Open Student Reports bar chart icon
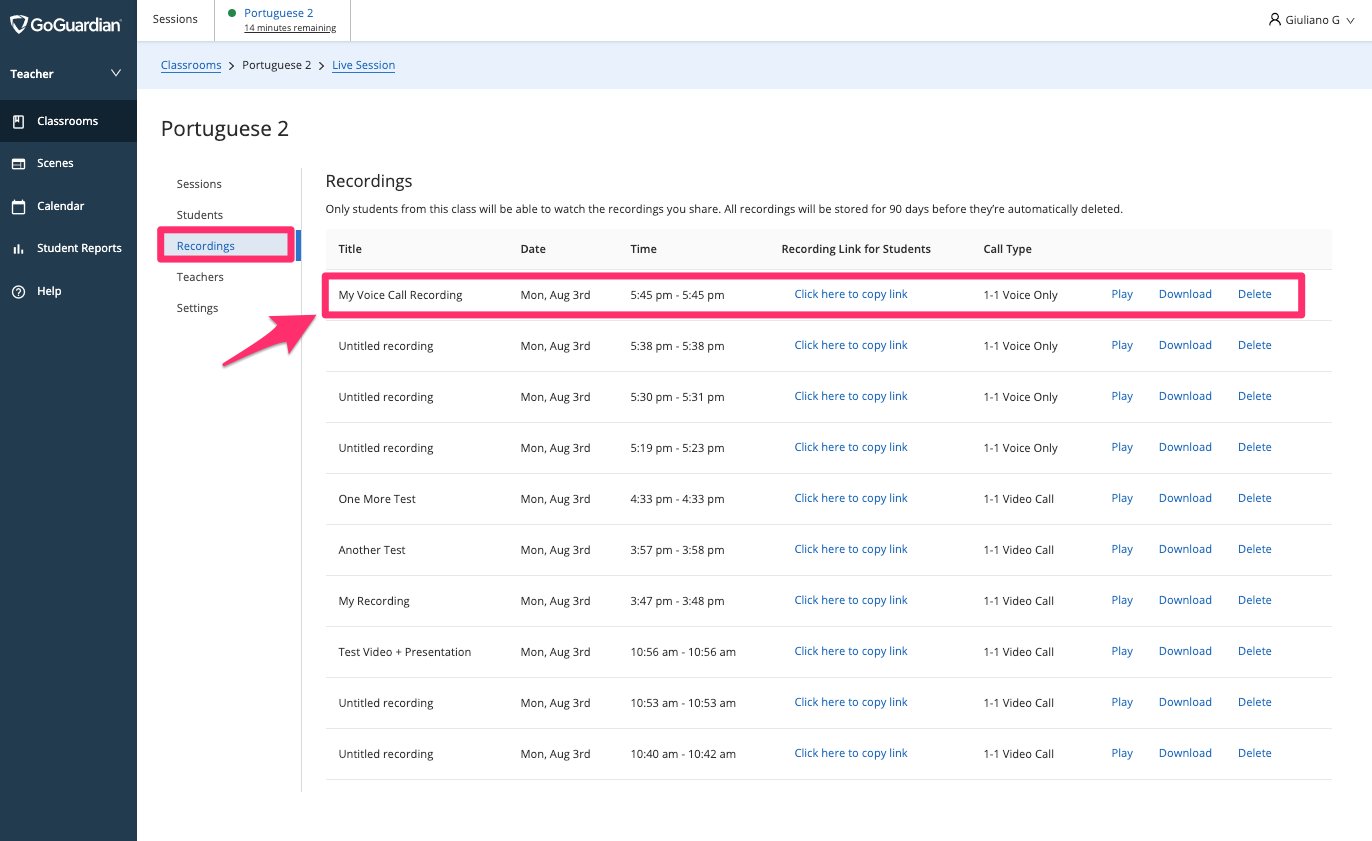 [x=18, y=248]
